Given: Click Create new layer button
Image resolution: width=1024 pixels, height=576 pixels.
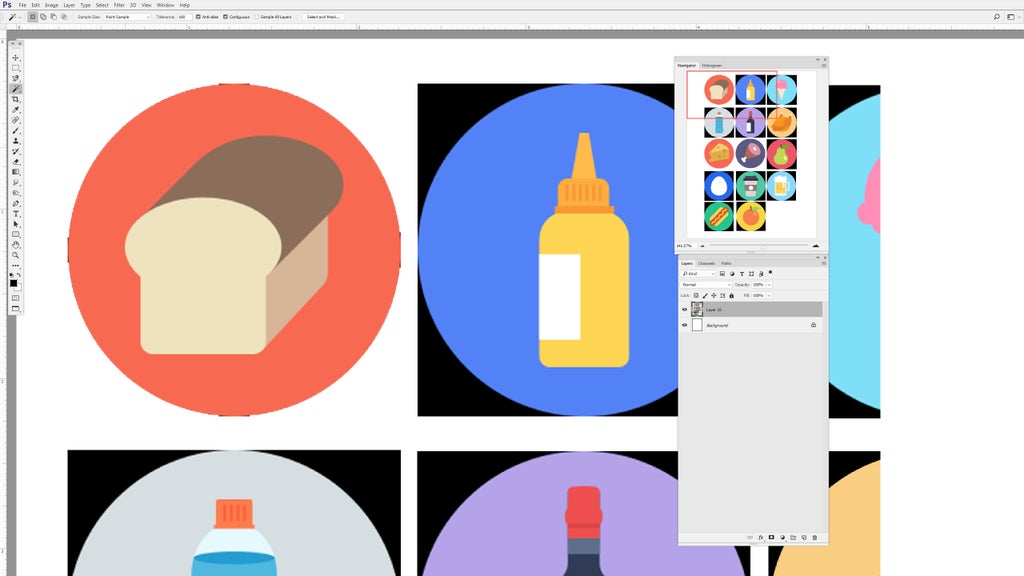Looking at the screenshot, I should (x=804, y=537).
